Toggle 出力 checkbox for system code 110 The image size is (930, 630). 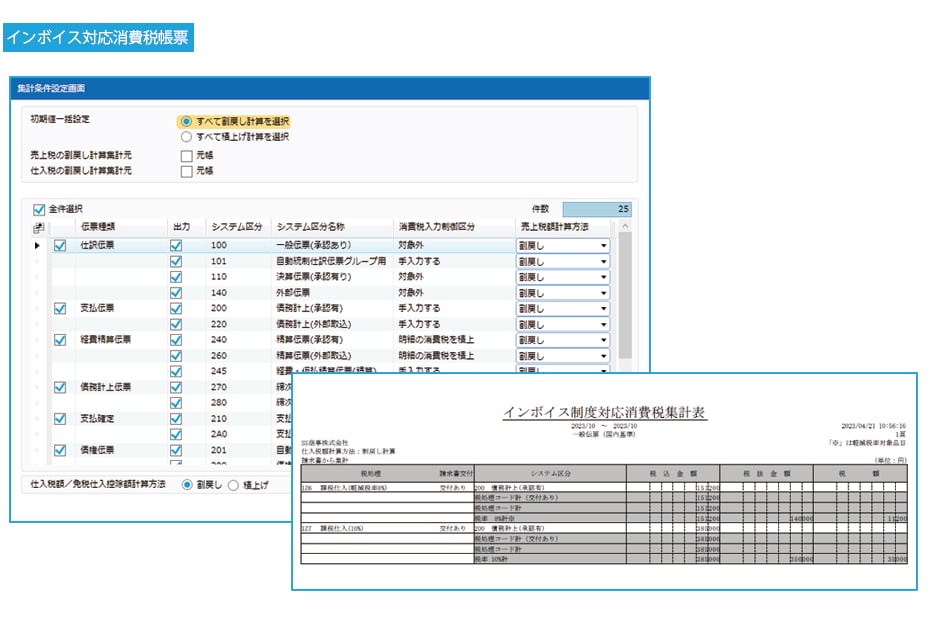pos(176,277)
